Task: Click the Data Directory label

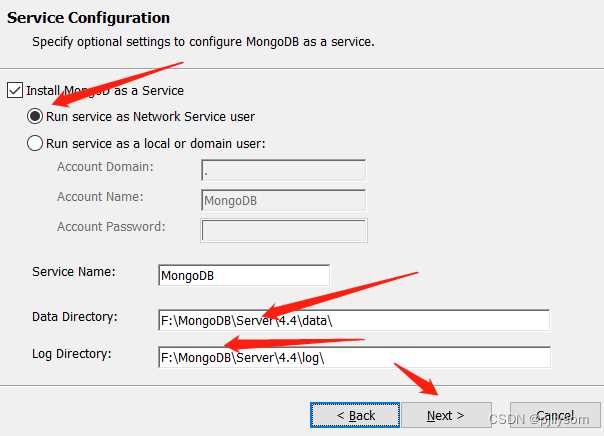Action: [x=75, y=317]
